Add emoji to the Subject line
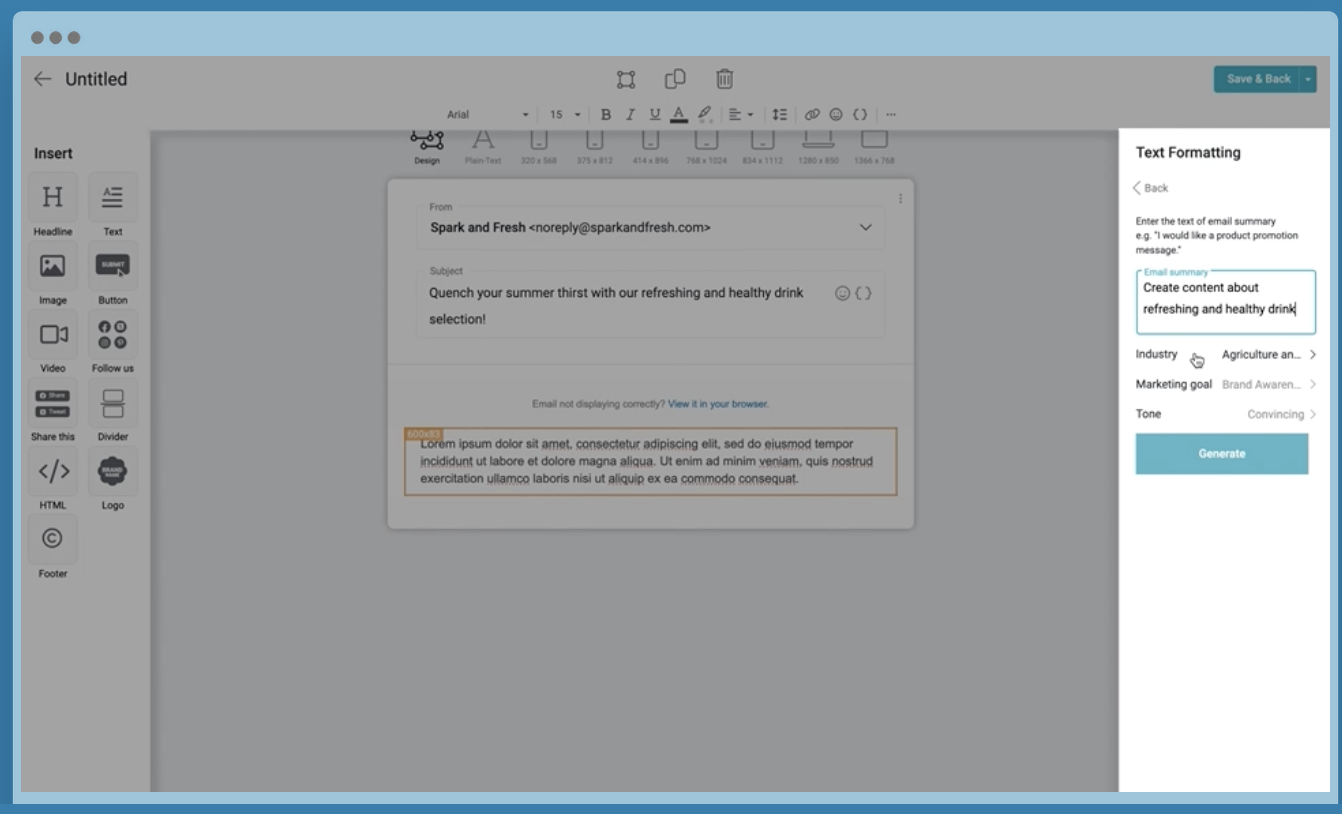 [x=842, y=293]
